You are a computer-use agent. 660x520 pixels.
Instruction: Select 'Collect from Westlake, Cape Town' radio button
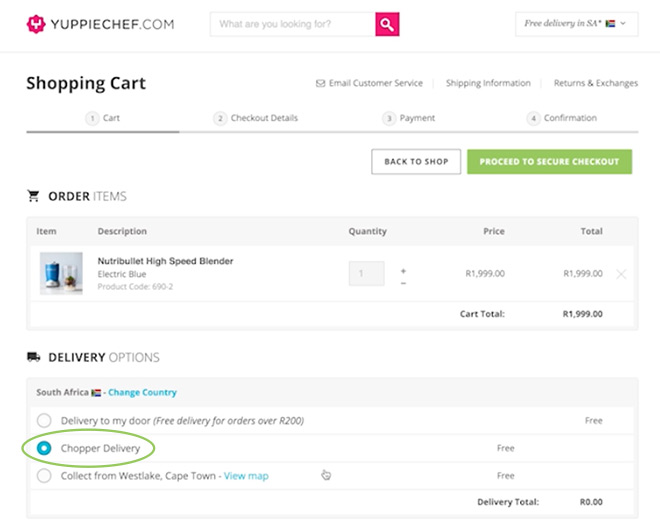(x=44, y=476)
